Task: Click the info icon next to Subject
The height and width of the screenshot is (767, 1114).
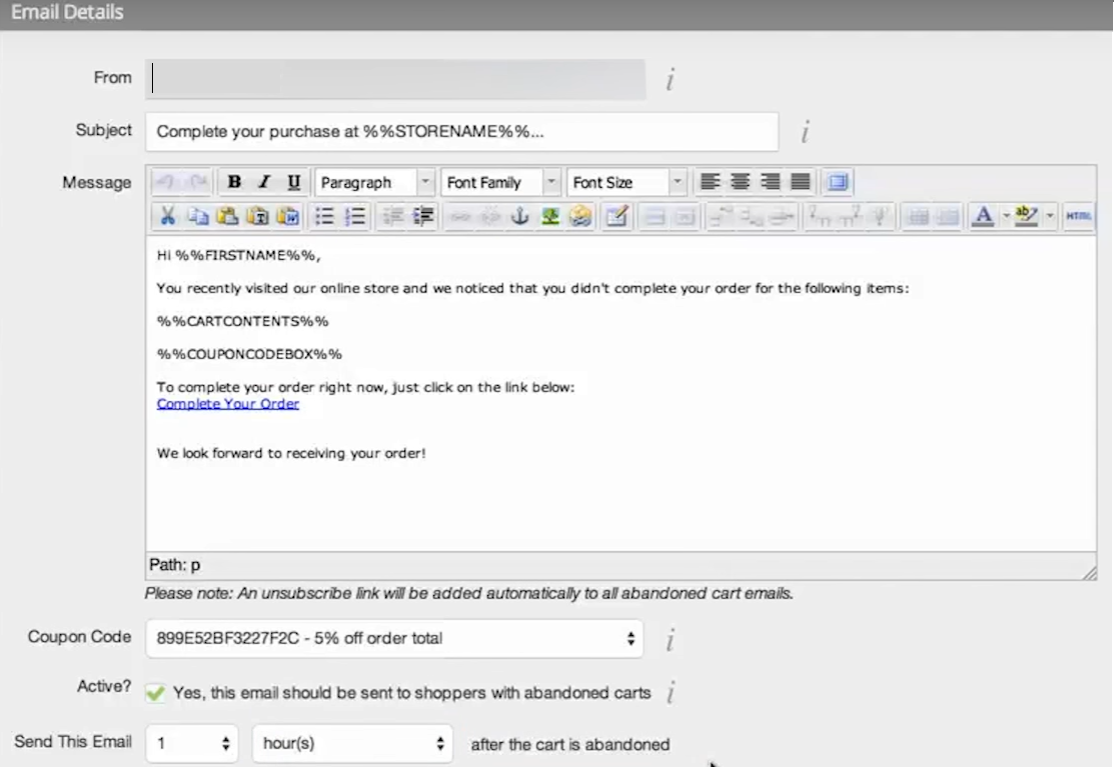Action: point(805,131)
